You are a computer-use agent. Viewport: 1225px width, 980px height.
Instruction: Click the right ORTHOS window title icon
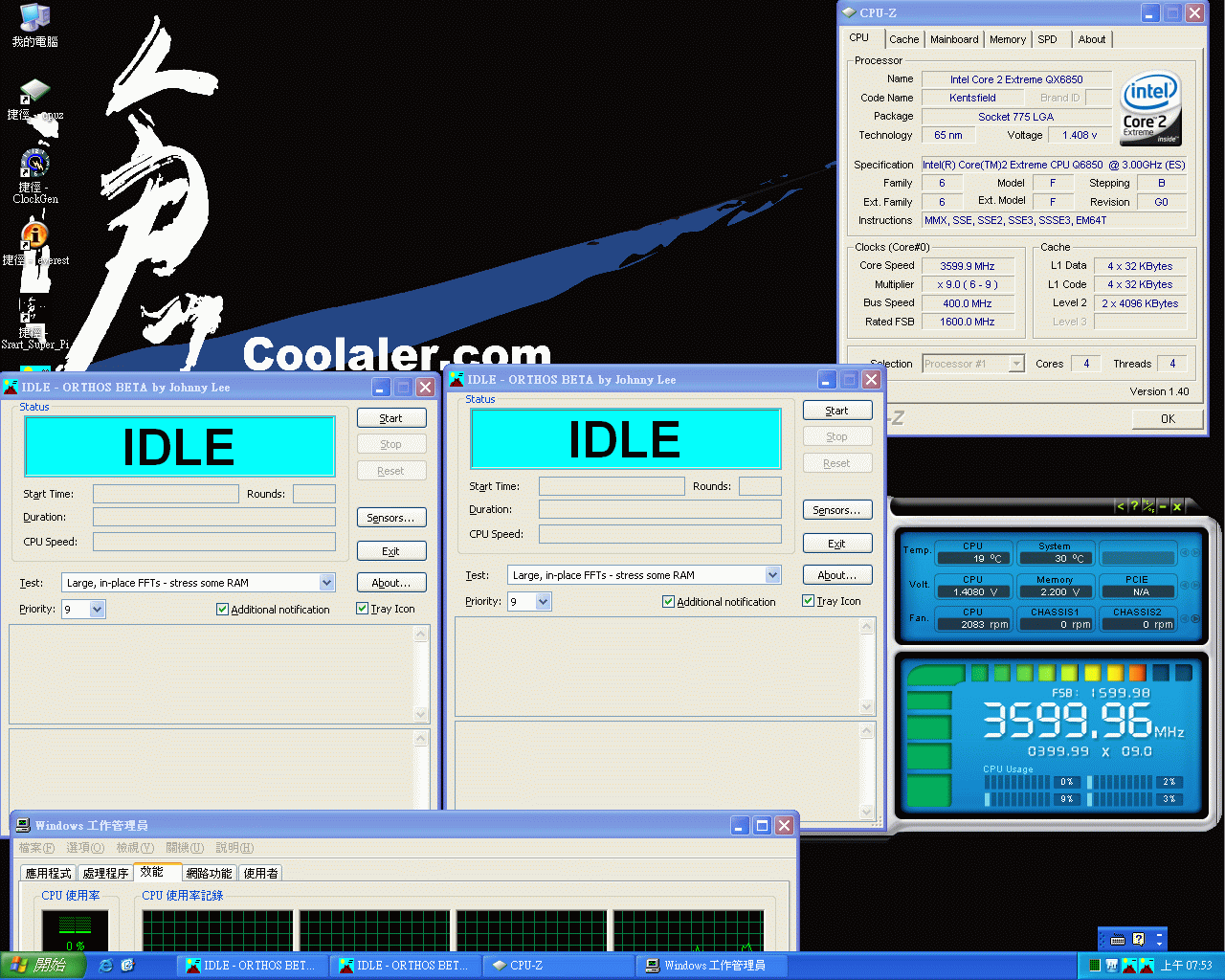[x=457, y=379]
